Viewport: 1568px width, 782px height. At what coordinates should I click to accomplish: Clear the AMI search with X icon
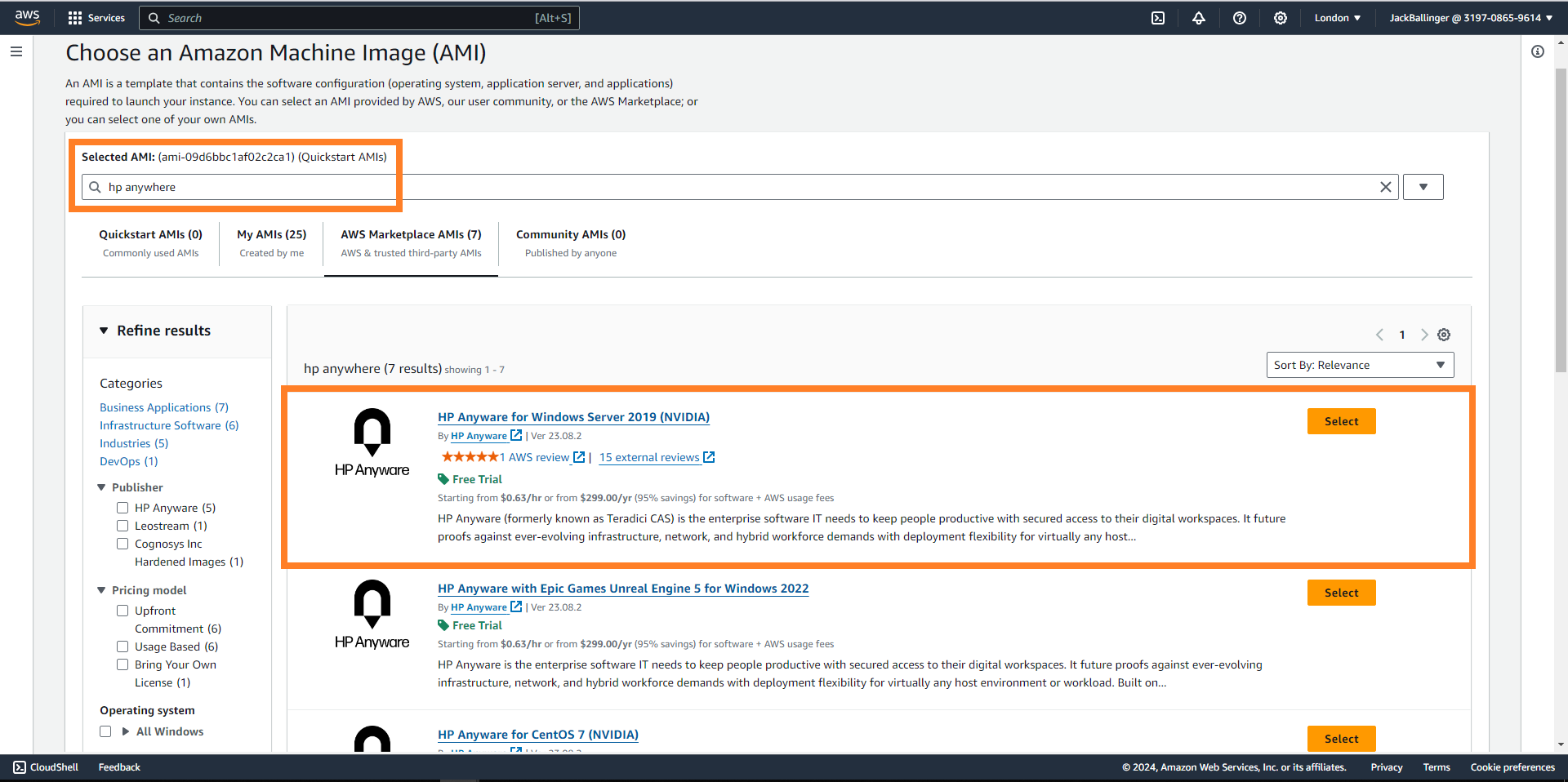[x=1386, y=187]
